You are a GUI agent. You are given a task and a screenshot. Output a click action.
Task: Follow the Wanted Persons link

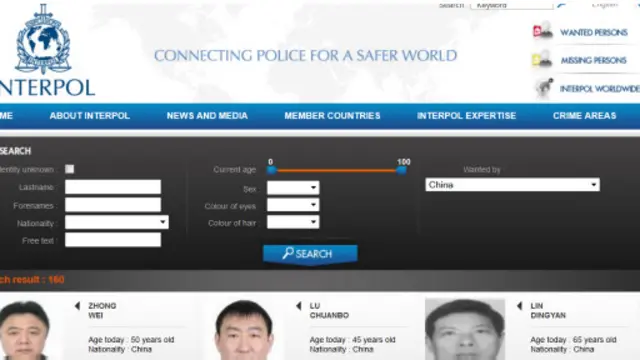click(x=593, y=32)
